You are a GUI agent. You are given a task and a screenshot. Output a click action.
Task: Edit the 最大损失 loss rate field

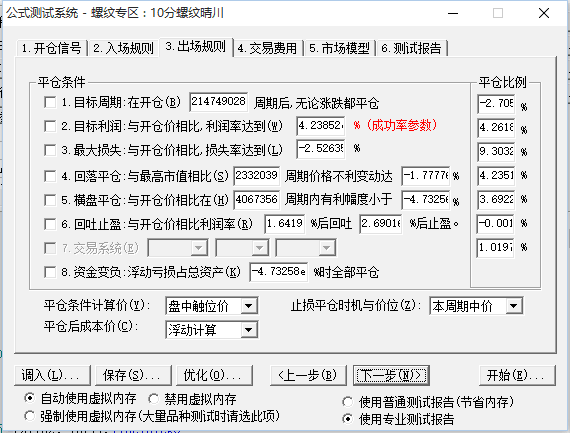[321, 149]
